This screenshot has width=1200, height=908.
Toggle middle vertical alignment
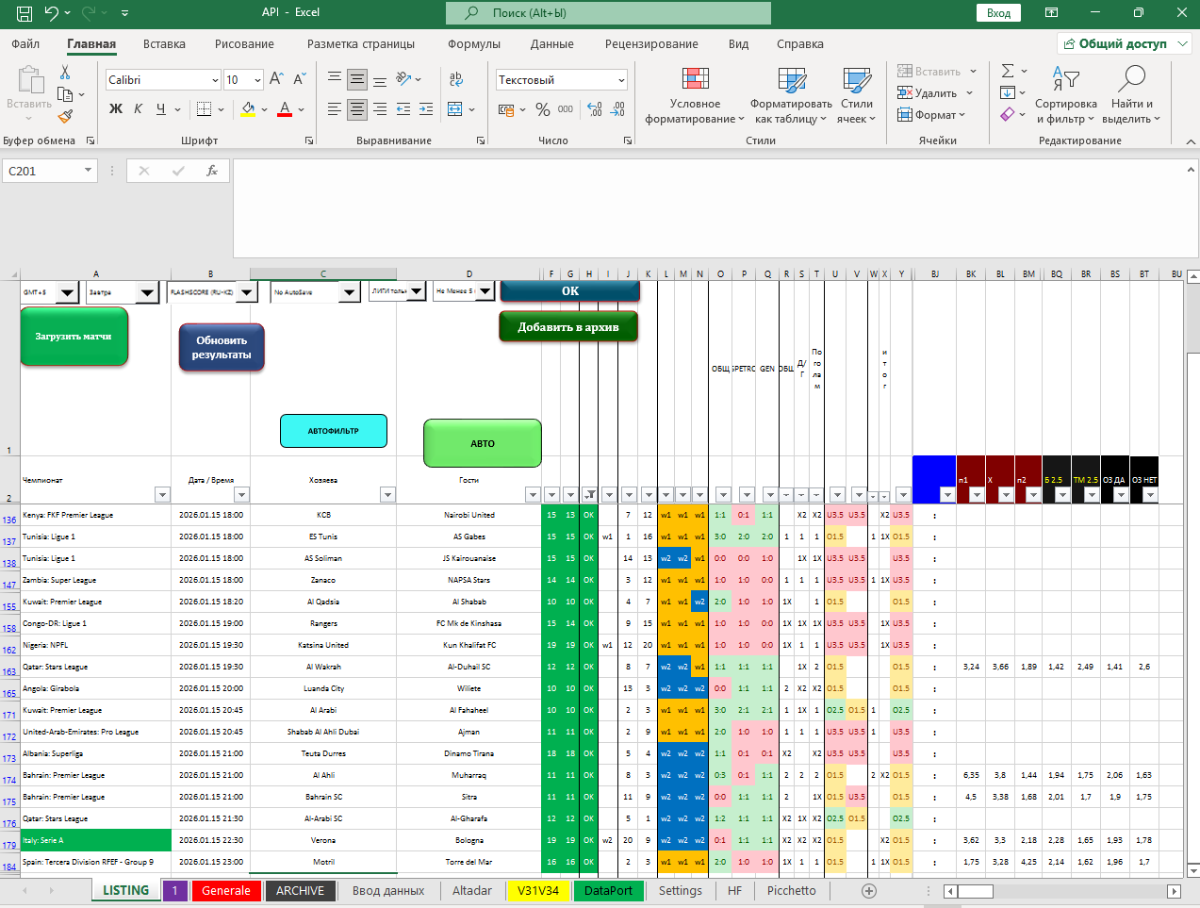coord(356,79)
